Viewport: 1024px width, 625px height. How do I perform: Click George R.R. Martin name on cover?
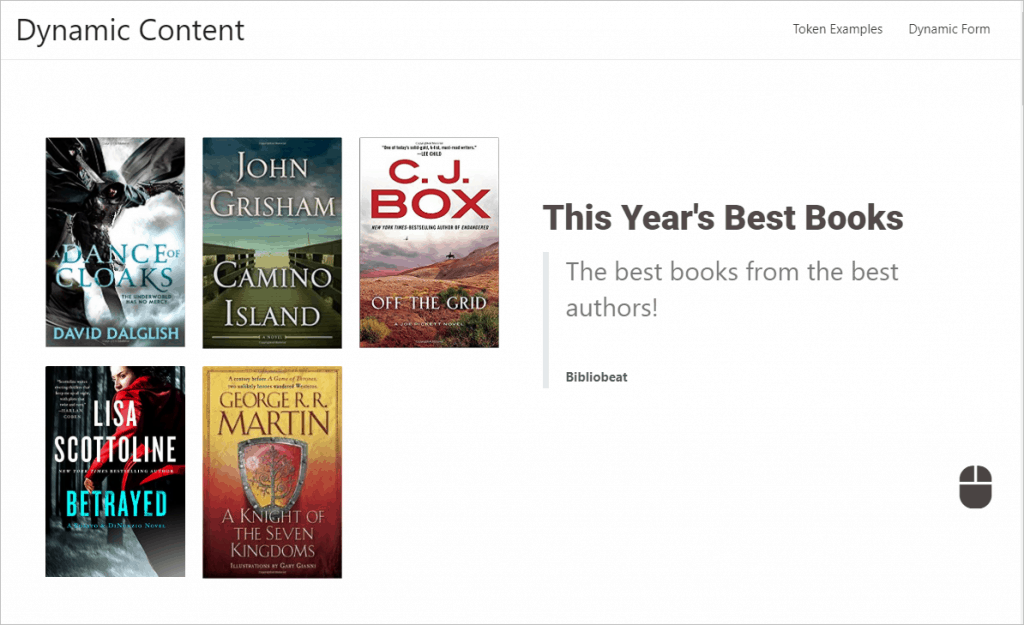pyautogui.click(x=274, y=413)
